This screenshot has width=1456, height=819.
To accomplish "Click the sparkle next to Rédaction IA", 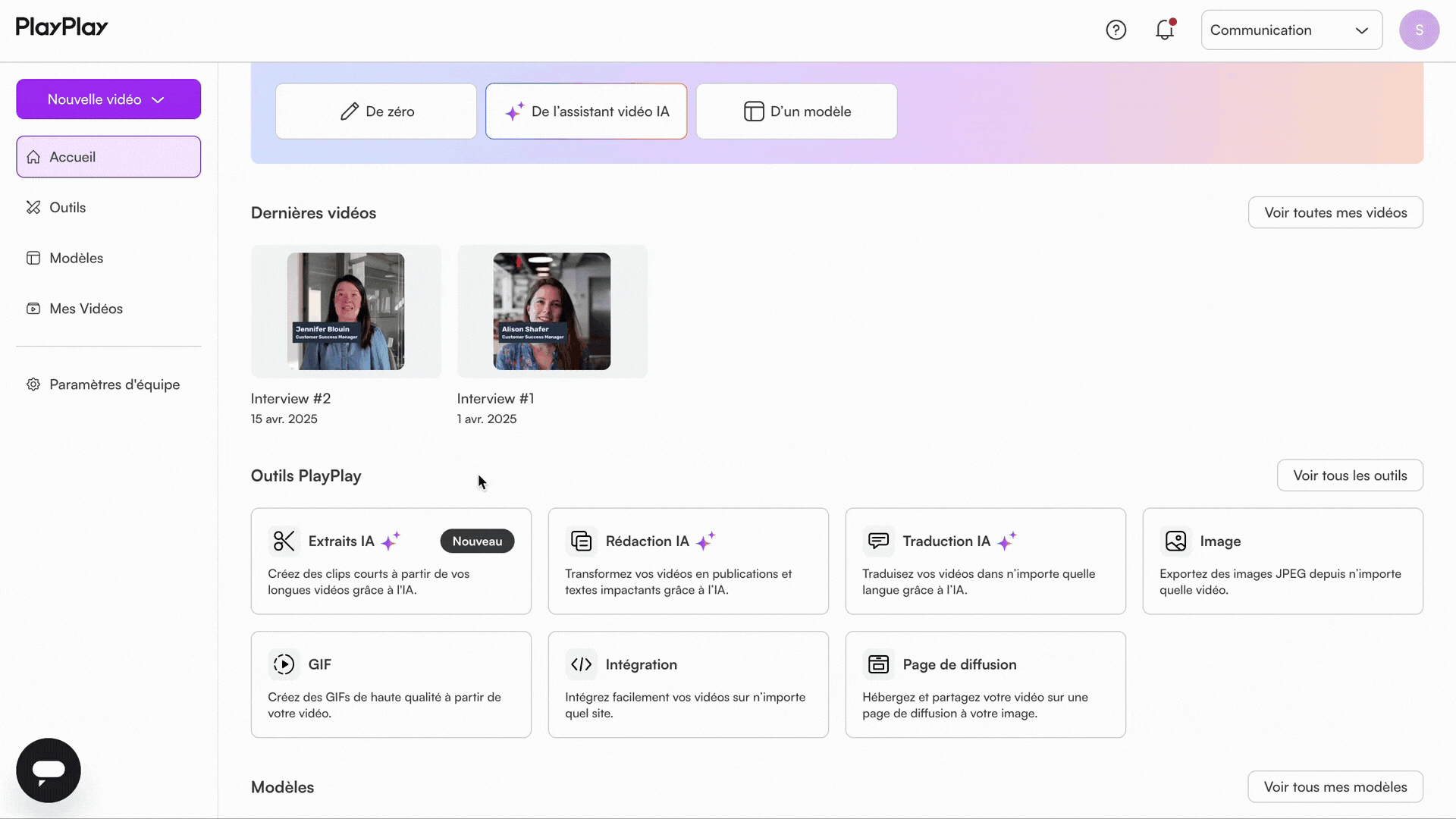I will 705,541.
